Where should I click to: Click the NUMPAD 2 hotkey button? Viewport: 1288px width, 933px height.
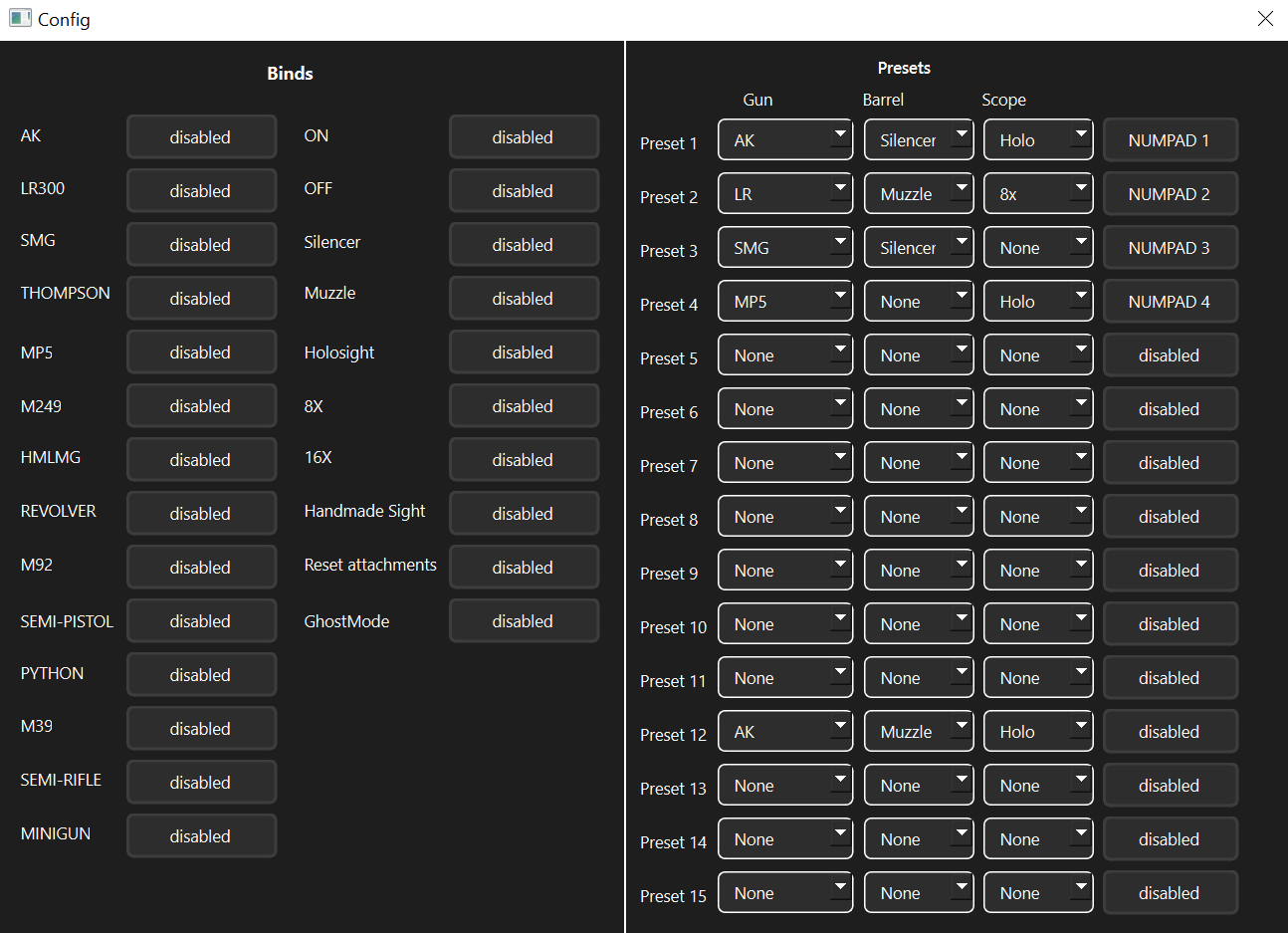1171,193
